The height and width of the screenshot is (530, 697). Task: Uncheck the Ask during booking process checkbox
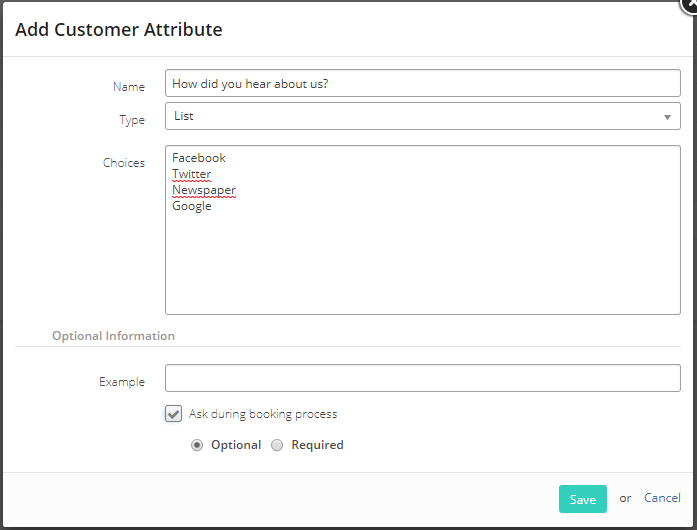173,414
